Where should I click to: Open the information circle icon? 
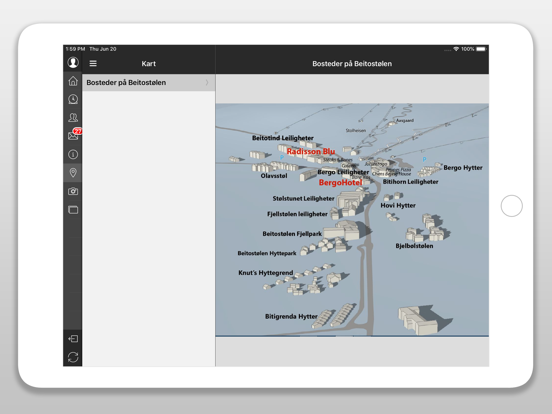tap(73, 154)
